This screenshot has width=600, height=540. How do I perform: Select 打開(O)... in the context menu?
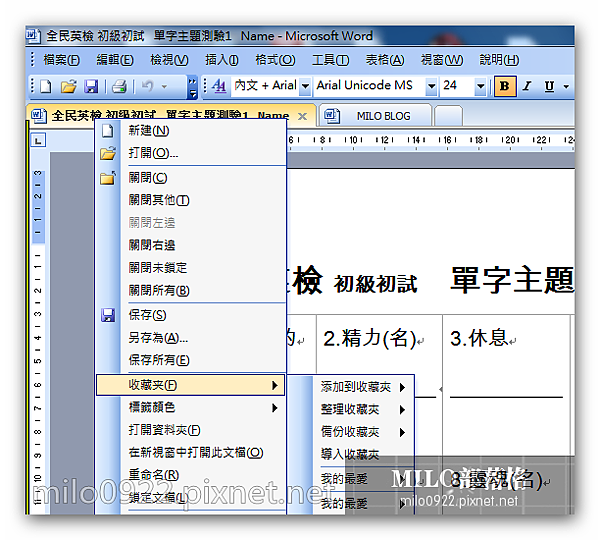tap(191, 153)
